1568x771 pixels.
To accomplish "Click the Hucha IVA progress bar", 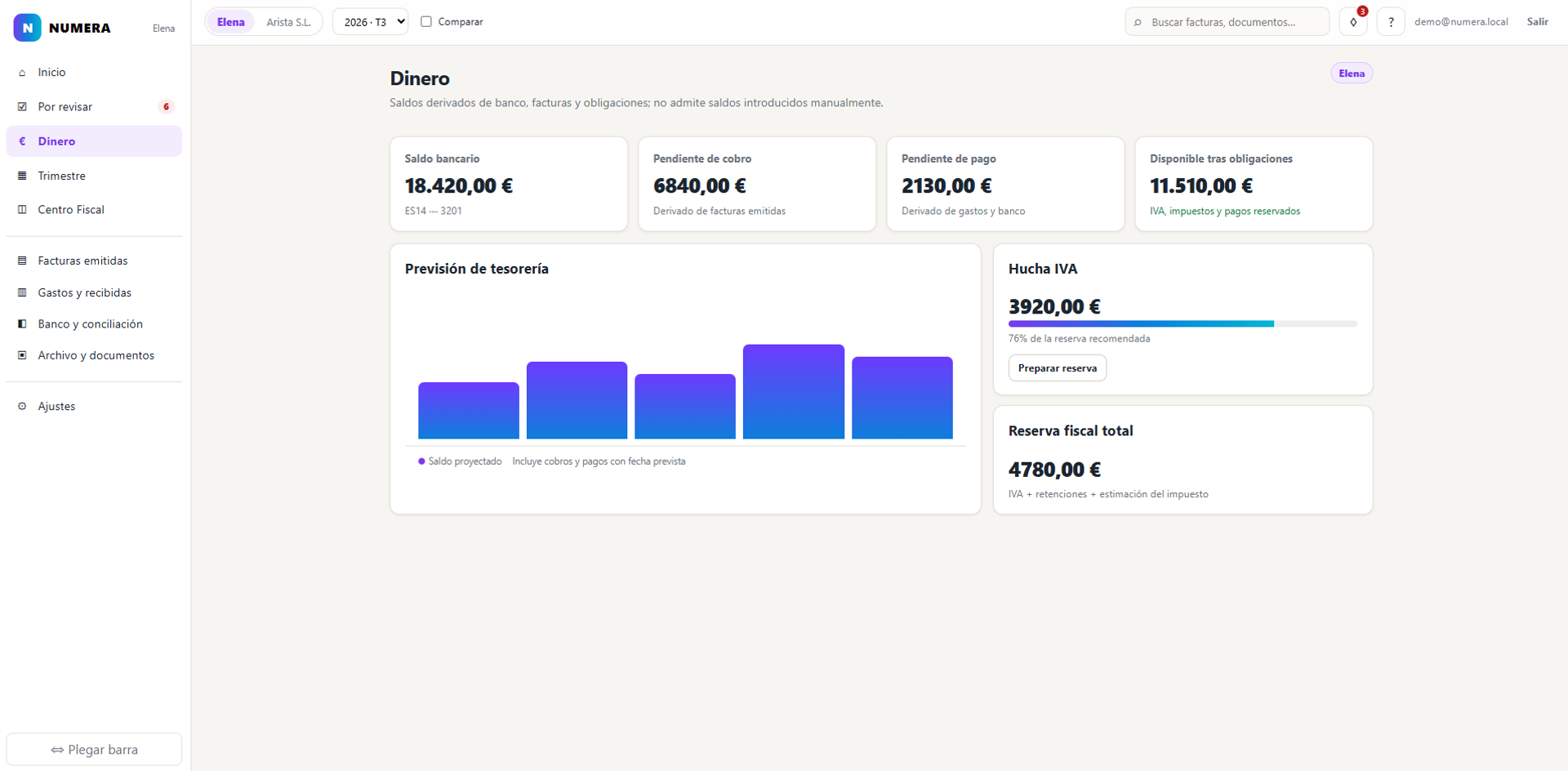I will [x=1183, y=324].
